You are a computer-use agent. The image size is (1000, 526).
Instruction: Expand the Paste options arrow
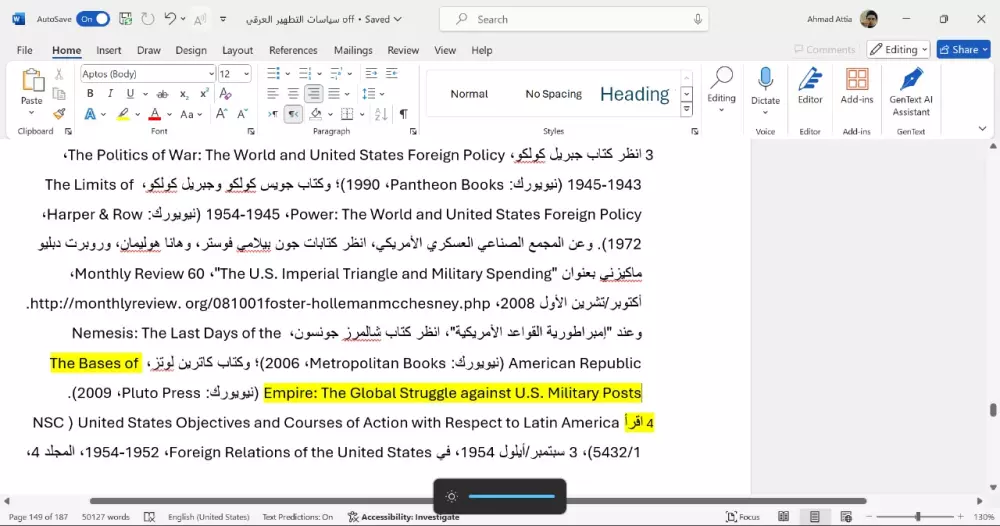[x=31, y=113]
